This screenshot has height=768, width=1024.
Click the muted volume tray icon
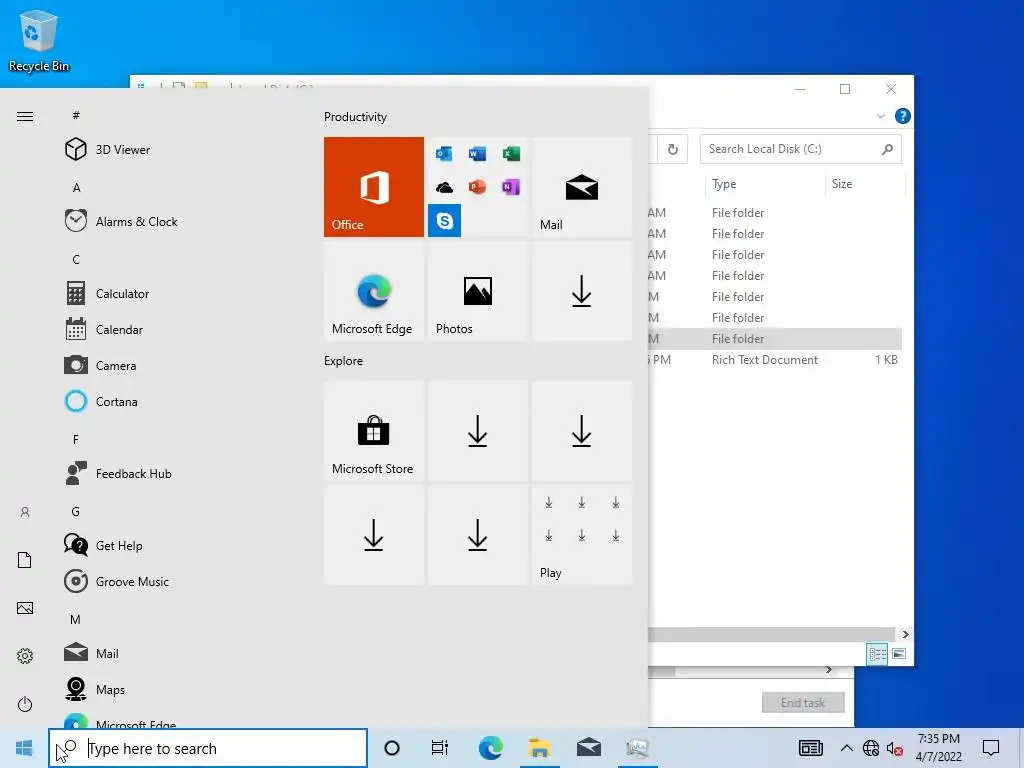tap(894, 748)
